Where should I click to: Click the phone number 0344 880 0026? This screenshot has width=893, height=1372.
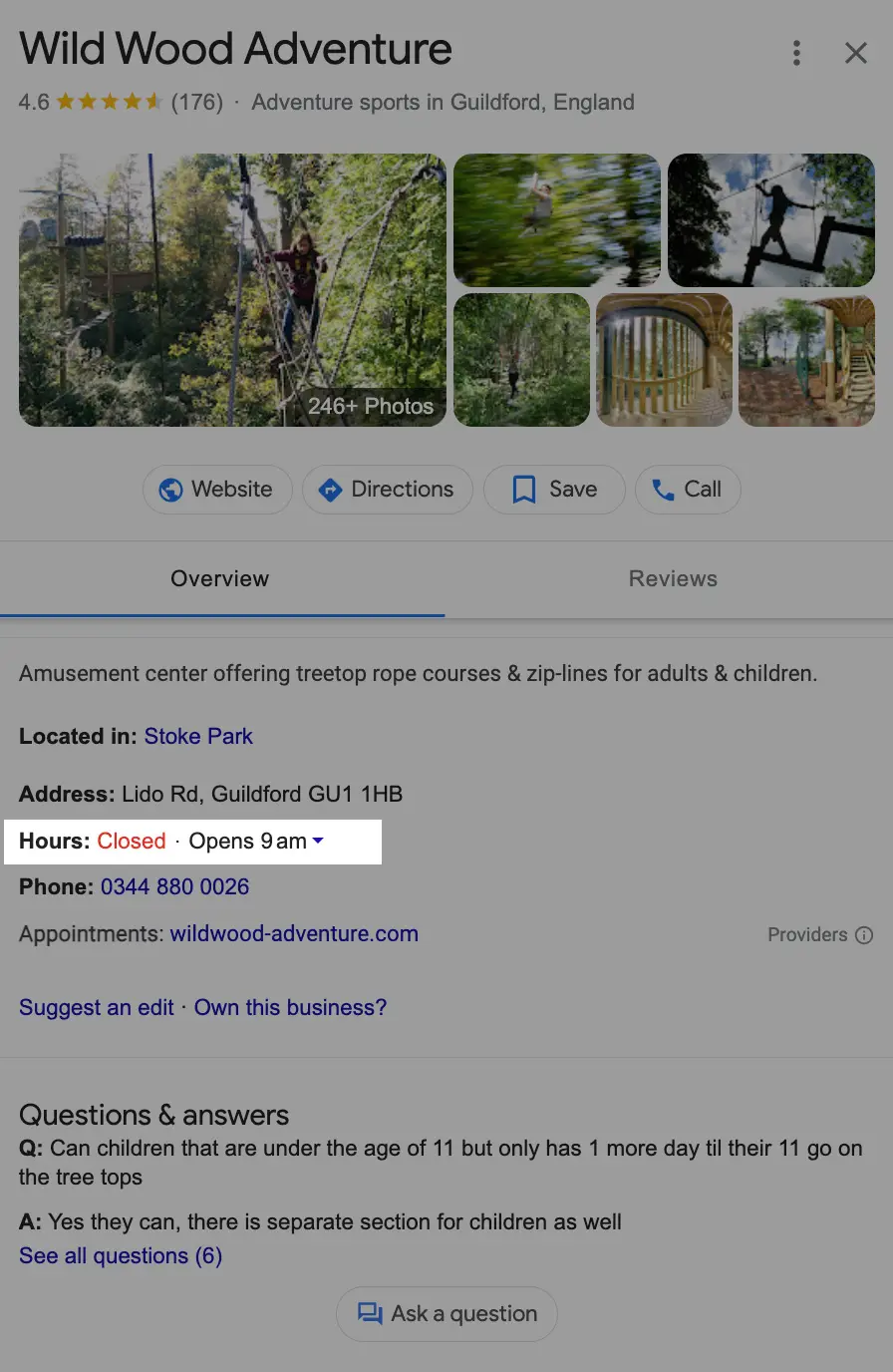(174, 886)
